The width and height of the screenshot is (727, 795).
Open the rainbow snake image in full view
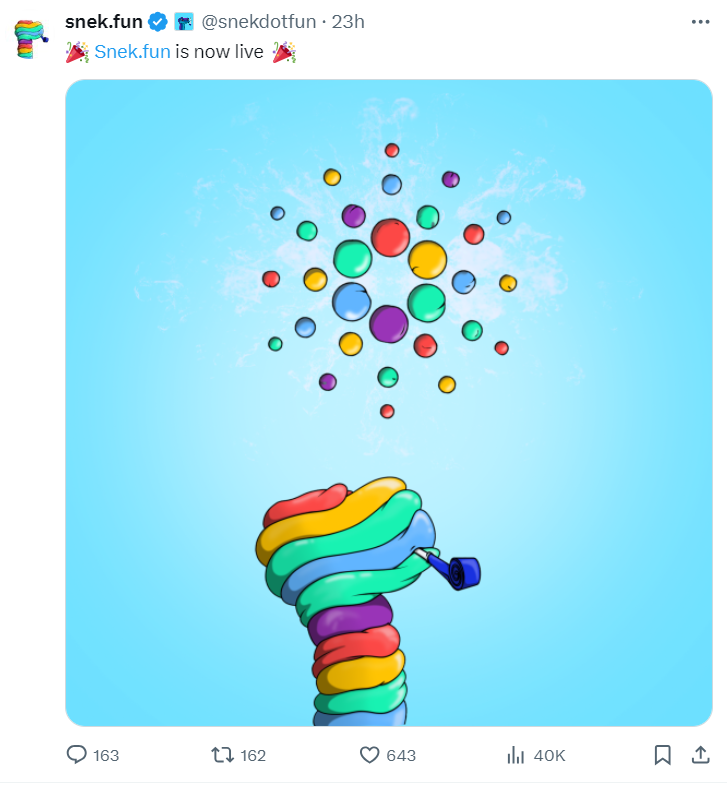[x=388, y=402]
